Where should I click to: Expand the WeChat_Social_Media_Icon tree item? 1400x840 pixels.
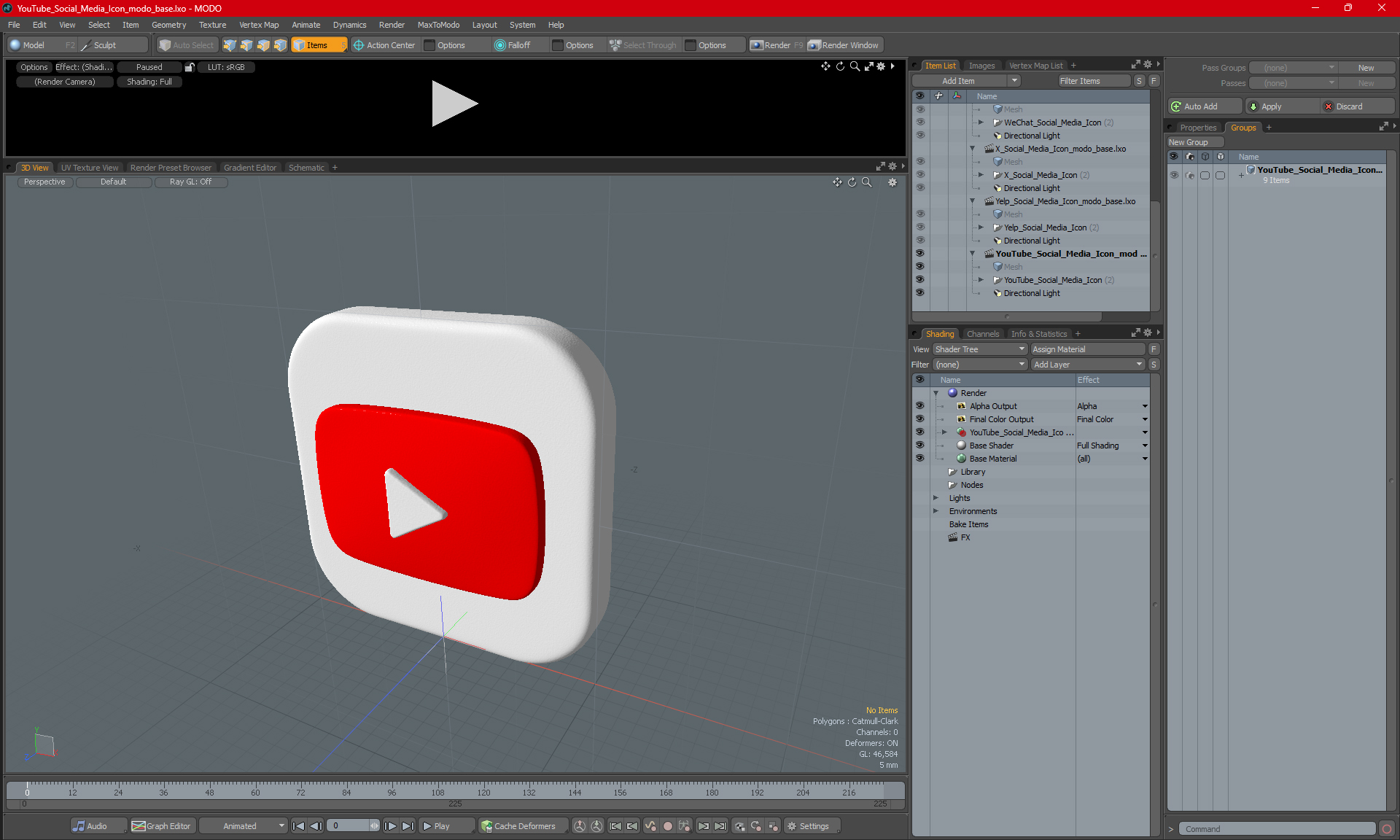[981, 122]
